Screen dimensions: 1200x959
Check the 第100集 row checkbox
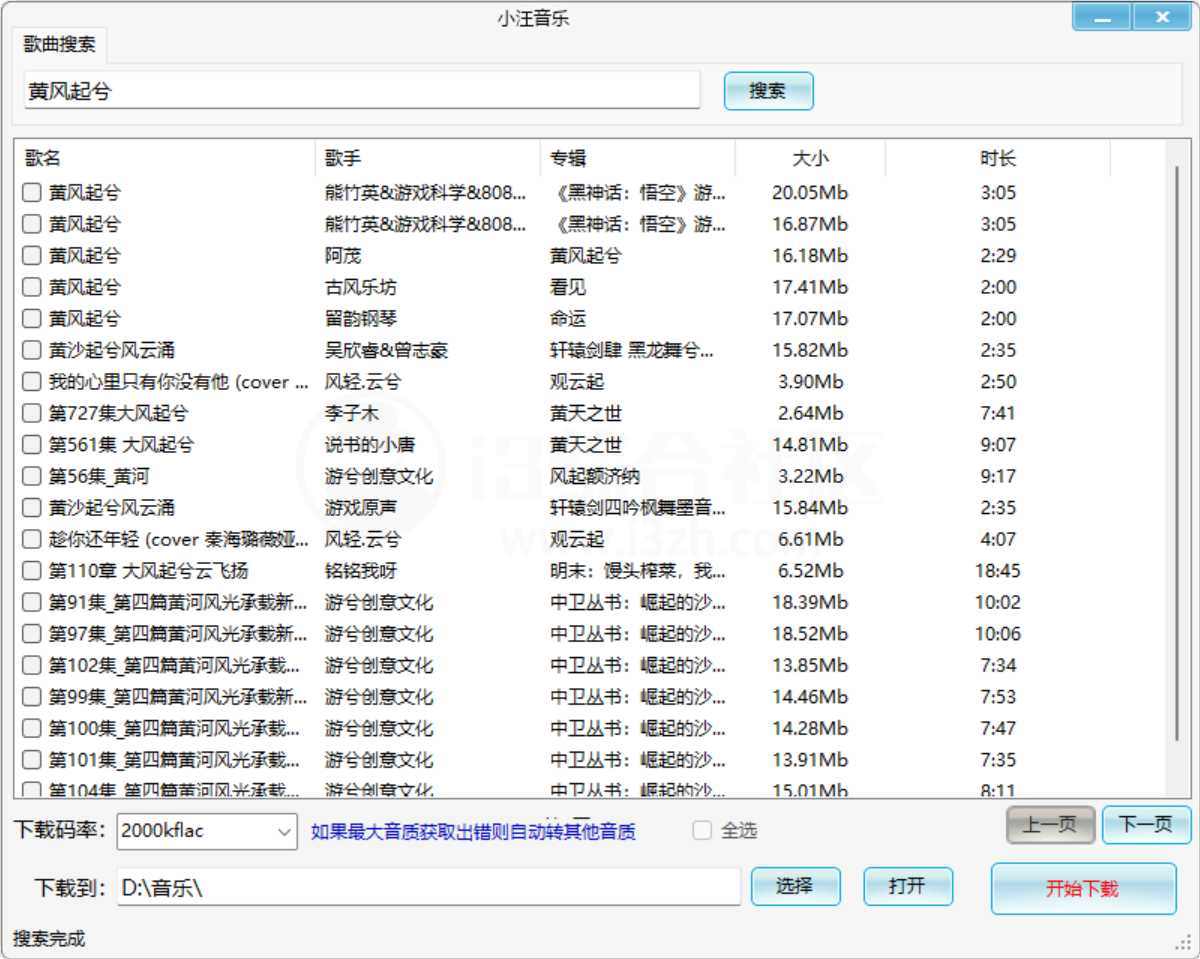[32, 728]
